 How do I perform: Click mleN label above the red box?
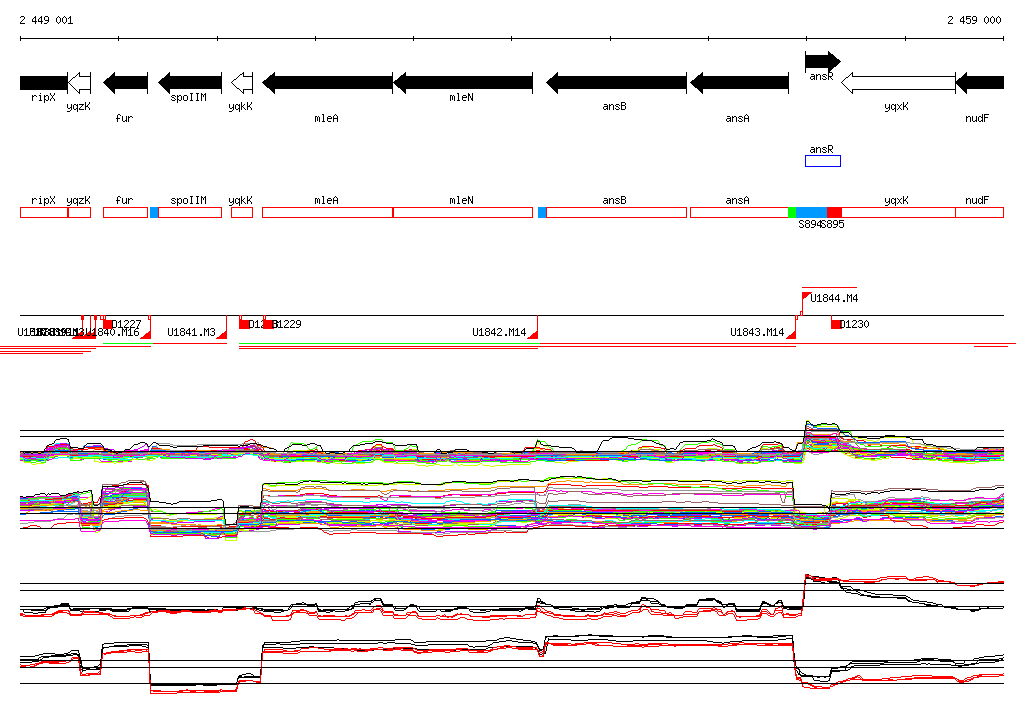[x=461, y=201]
